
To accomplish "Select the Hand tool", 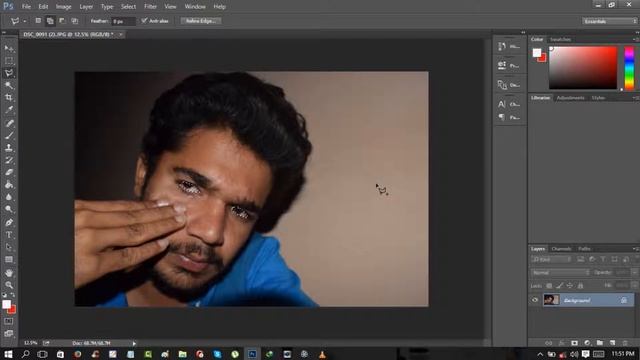I will 9,273.
